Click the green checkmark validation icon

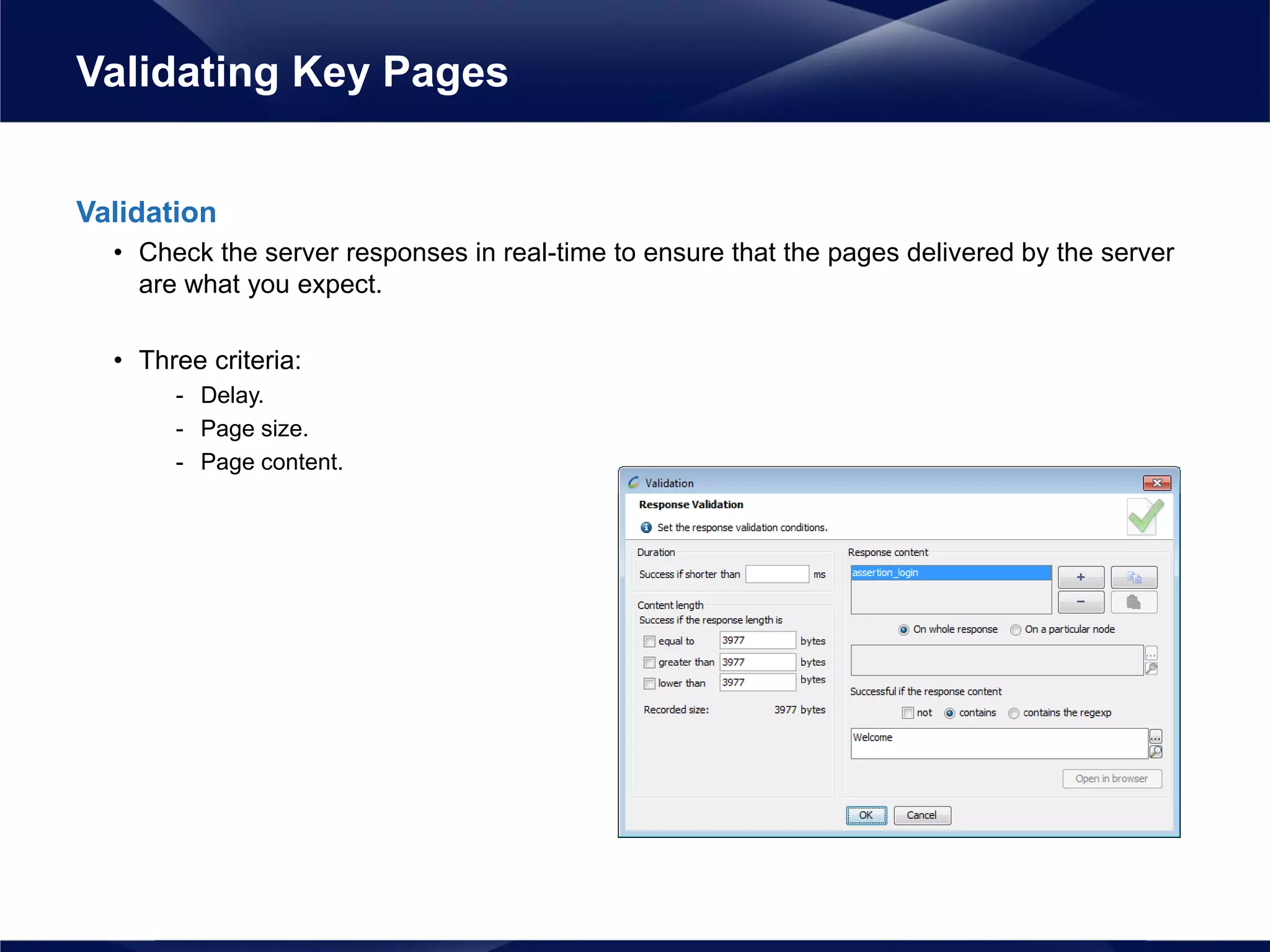coord(1145,516)
